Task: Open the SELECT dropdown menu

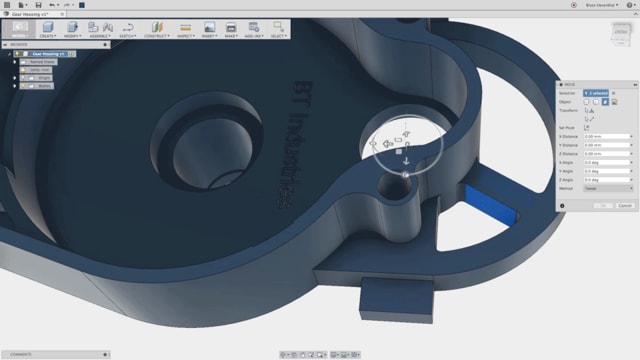Action: coord(279,36)
